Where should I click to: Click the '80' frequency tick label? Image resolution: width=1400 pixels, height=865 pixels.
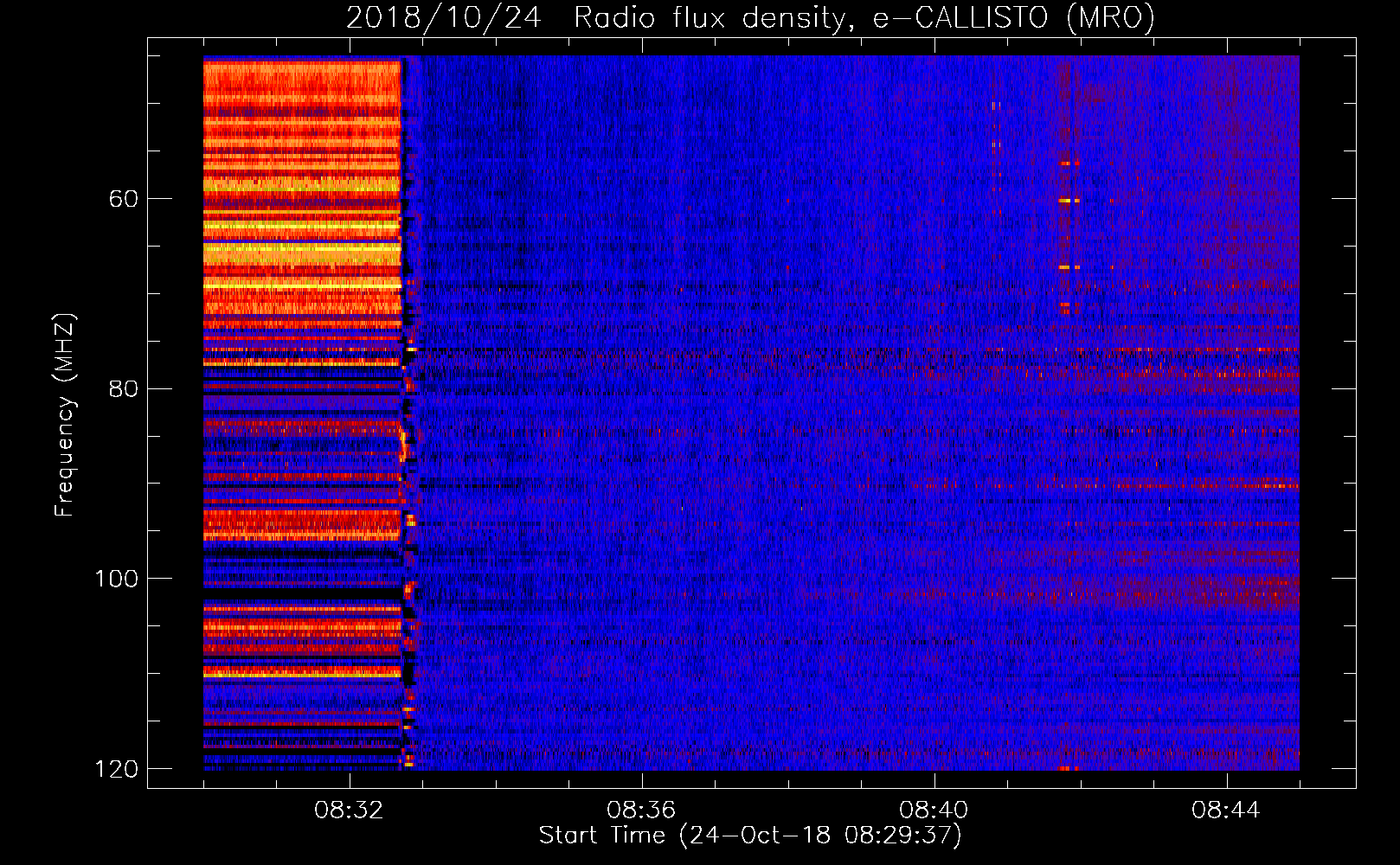coord(124,388)
